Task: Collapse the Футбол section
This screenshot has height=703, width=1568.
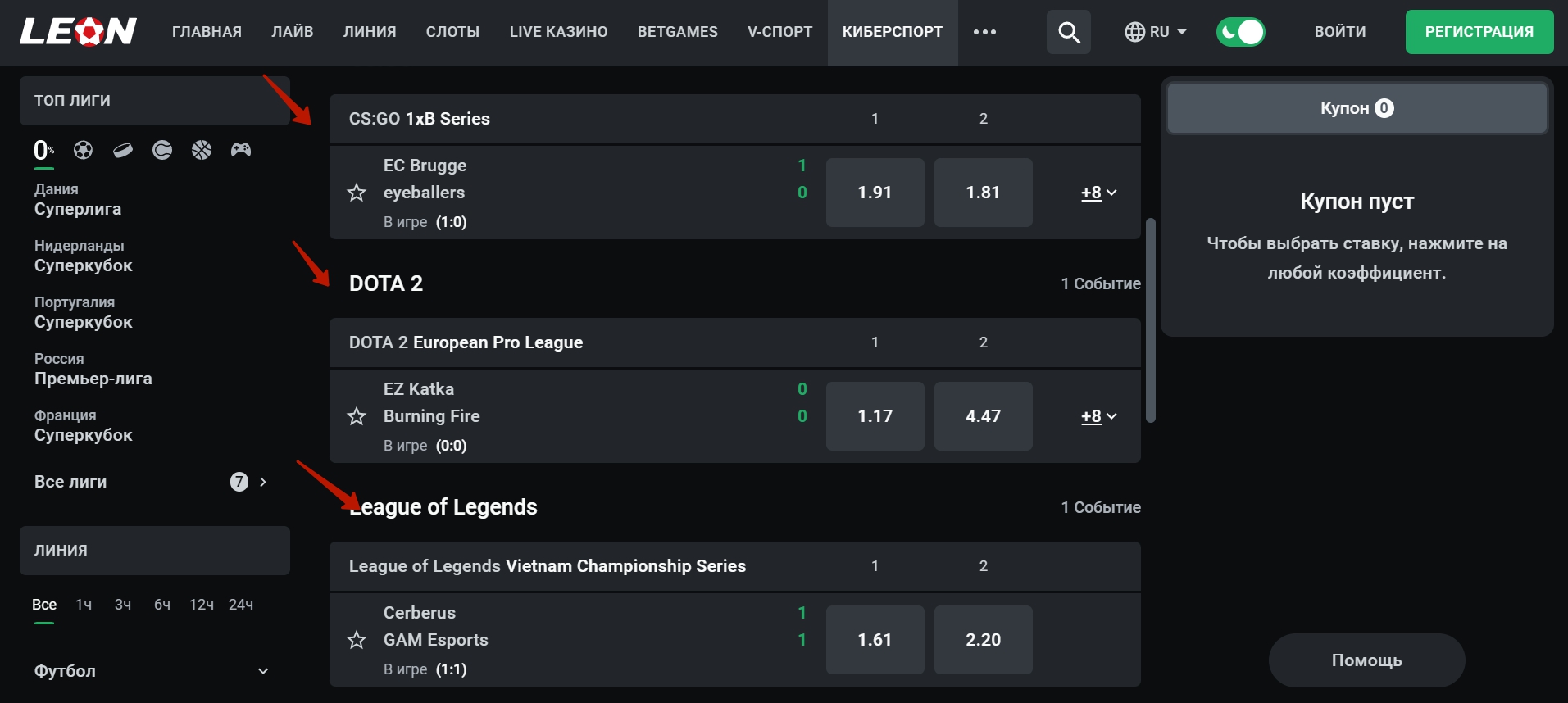Action: pos(262,670)
